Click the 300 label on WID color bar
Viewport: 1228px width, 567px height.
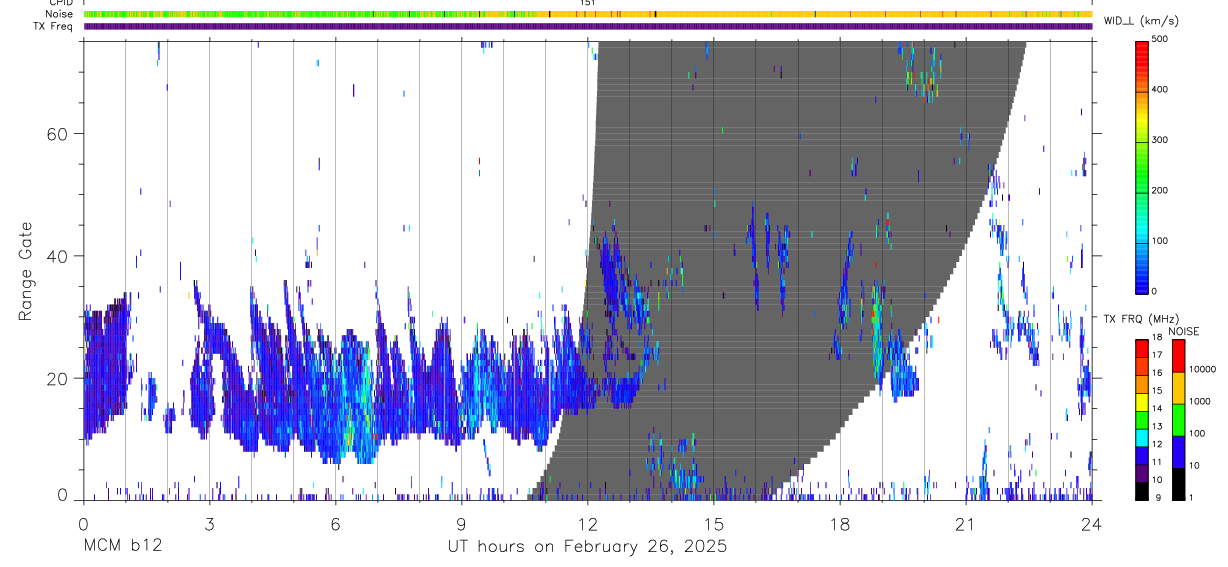[x=1159, y=140]
